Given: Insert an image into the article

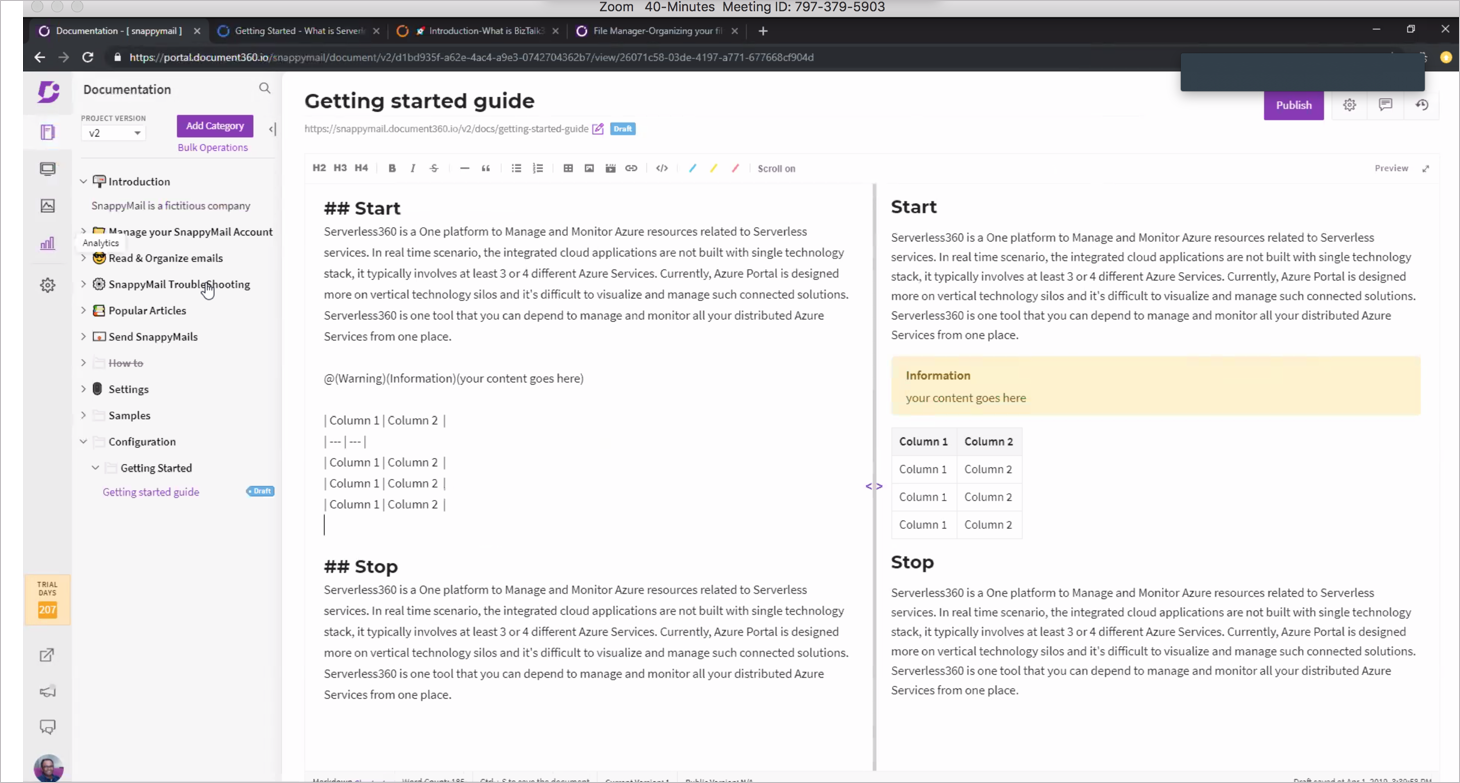Looking at the screenshot, I should (x=589, y=168).
